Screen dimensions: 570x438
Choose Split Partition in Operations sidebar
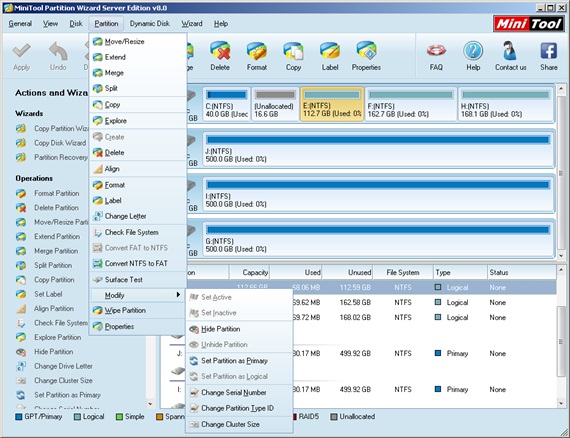[53, 265]
